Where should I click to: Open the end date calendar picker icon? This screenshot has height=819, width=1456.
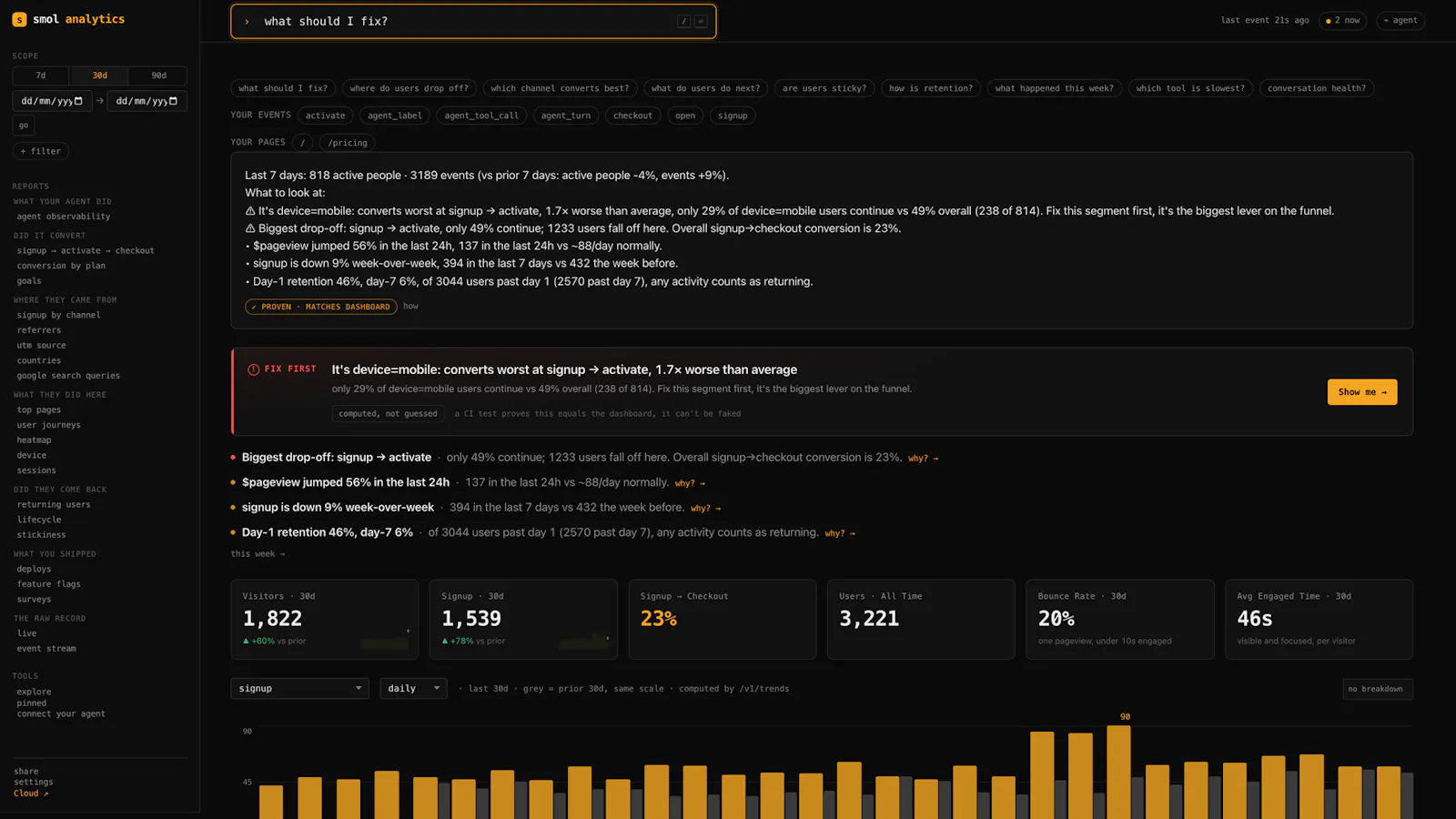[173, 101]
